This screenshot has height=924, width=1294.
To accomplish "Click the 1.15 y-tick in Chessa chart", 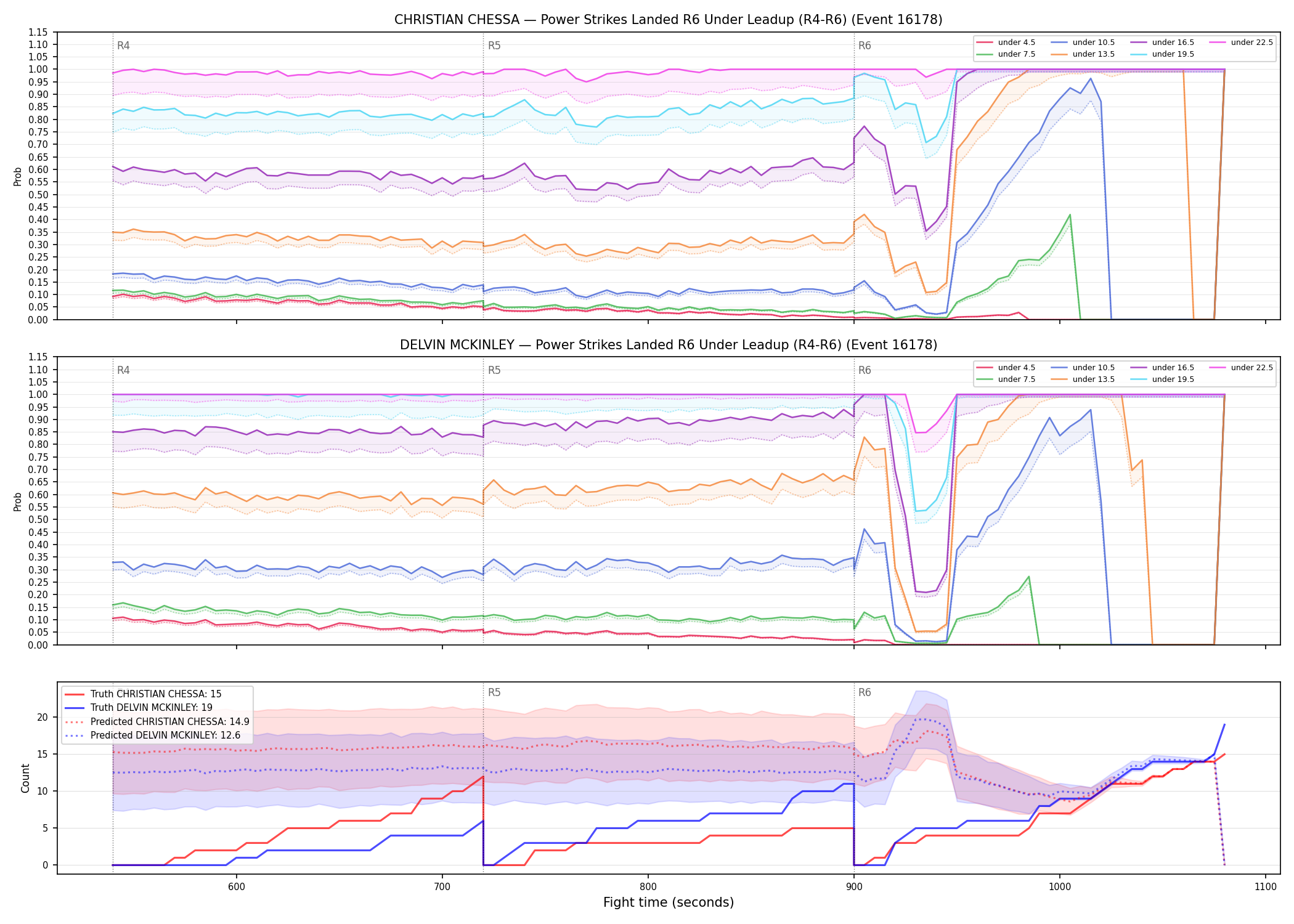I will 38,32.
